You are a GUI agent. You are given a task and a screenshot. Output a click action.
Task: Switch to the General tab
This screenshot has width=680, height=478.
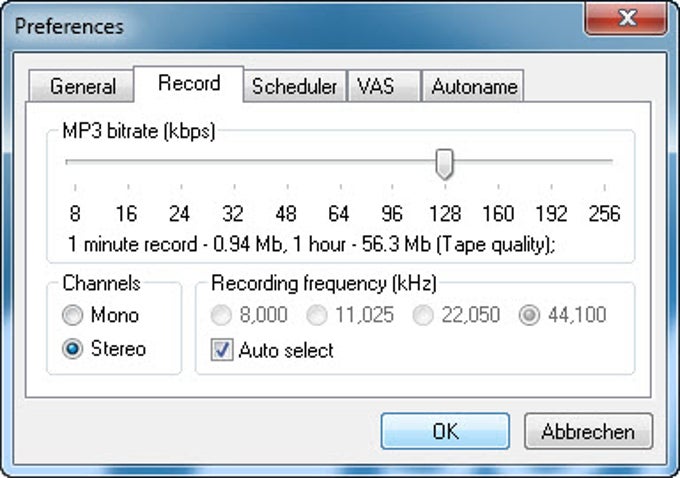(81, 86)
